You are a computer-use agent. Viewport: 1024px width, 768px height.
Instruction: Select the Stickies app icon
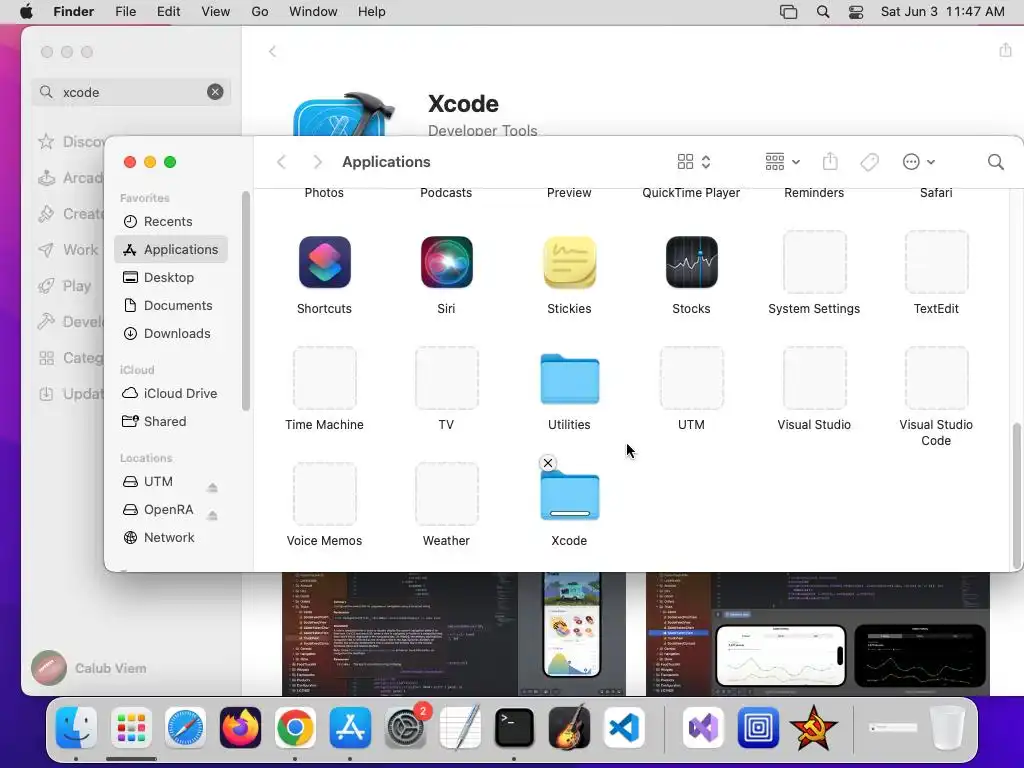(x=569, y=263)
